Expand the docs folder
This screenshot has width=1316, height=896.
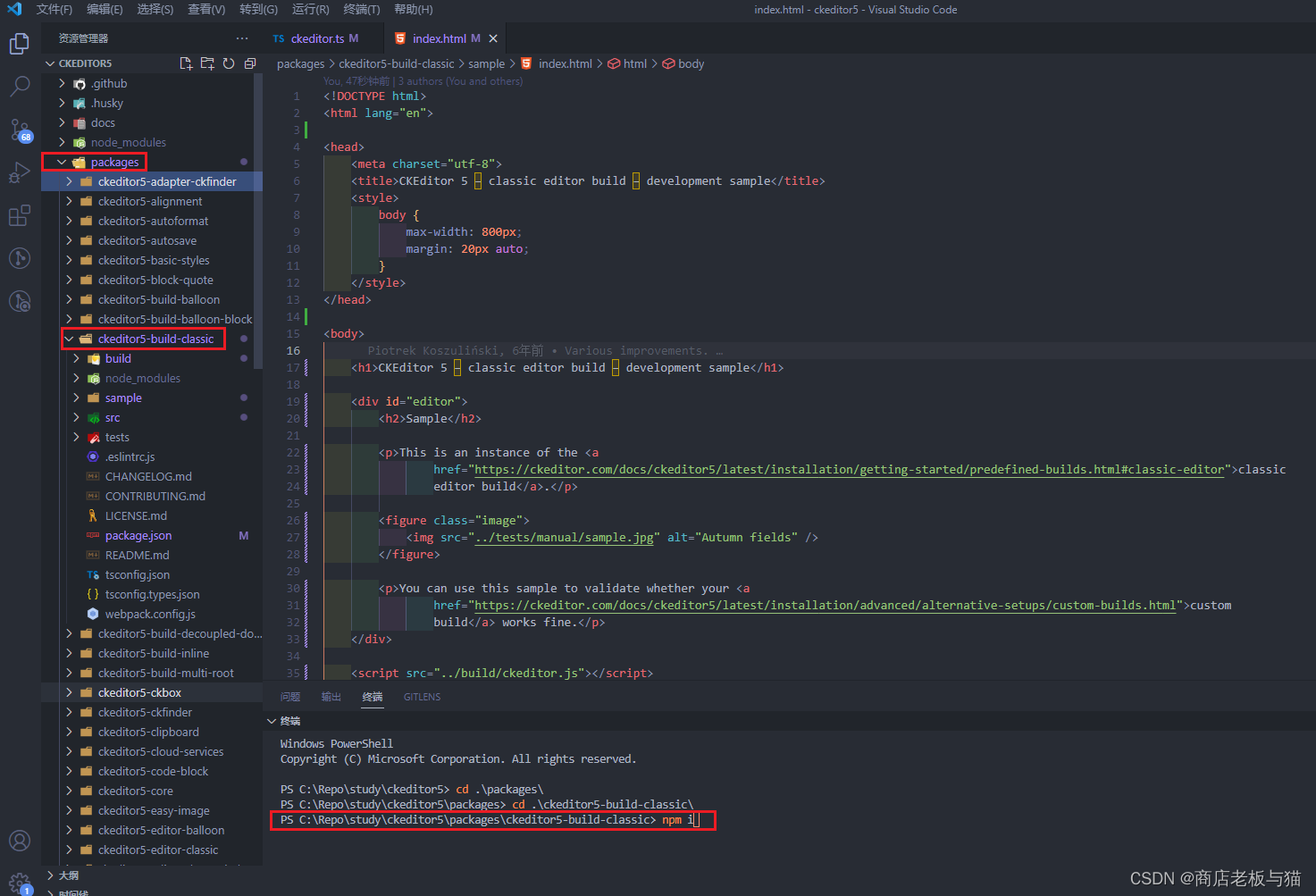click(63, 122)
